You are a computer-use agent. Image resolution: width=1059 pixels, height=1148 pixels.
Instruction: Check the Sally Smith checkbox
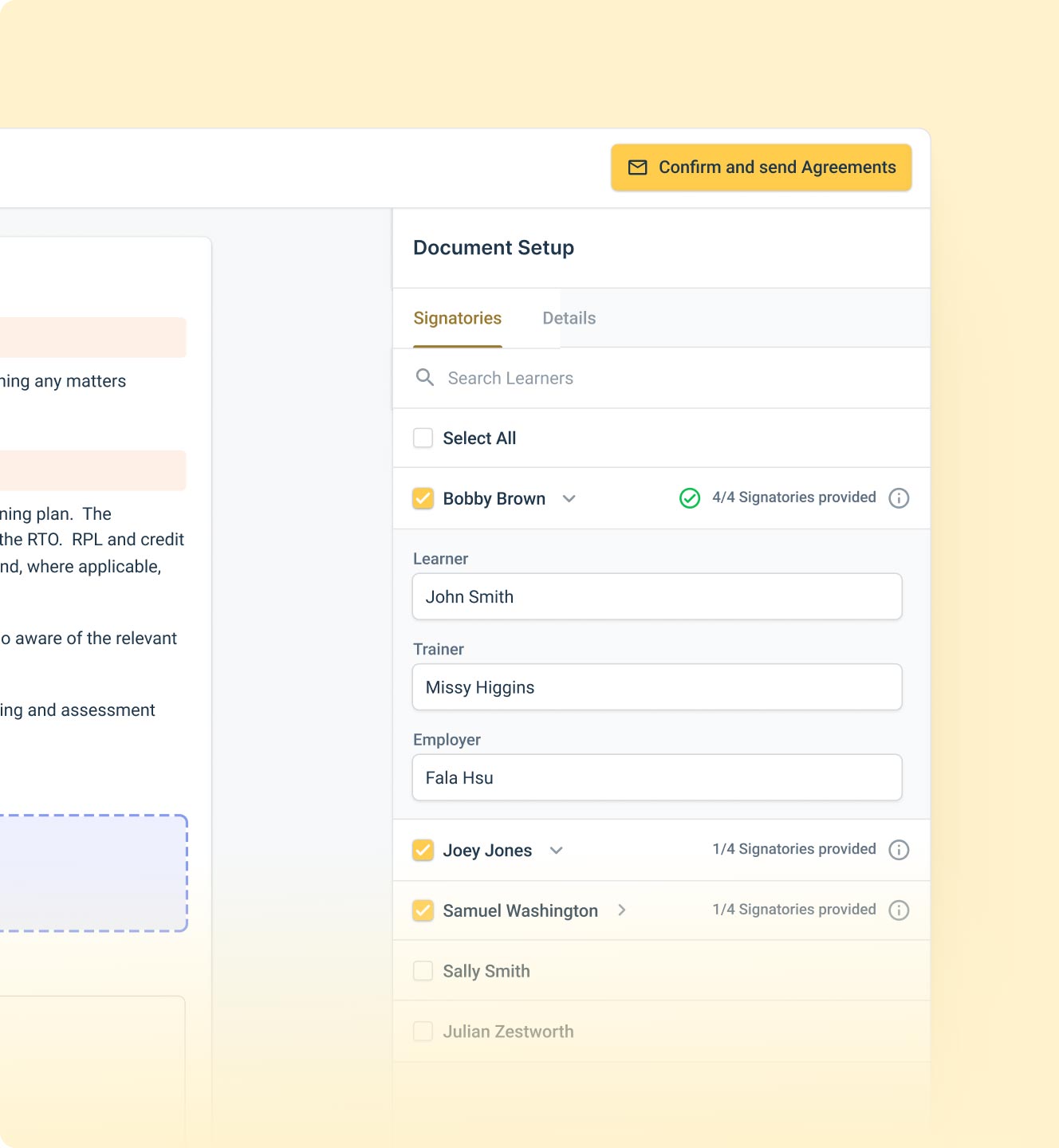point(423,971)
